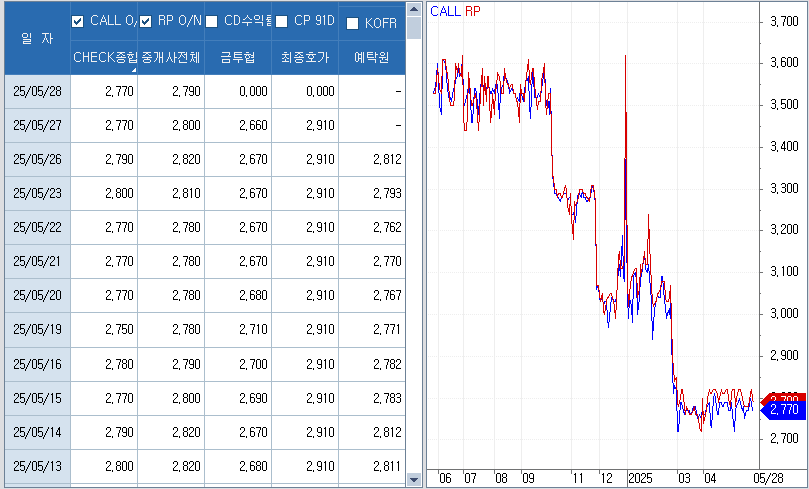Enable the CD수익률 checkbox
809x489 pixels.
tap(212, 21)
